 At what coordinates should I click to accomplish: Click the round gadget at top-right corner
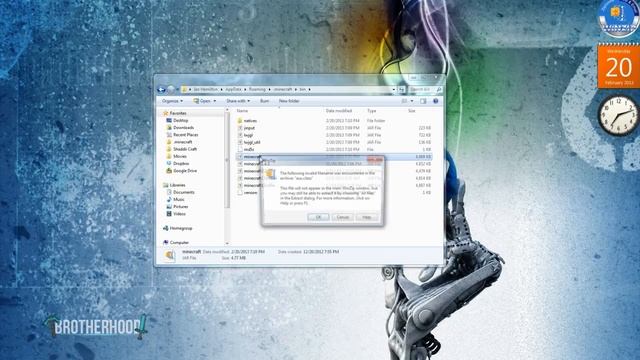pos(619,17)
